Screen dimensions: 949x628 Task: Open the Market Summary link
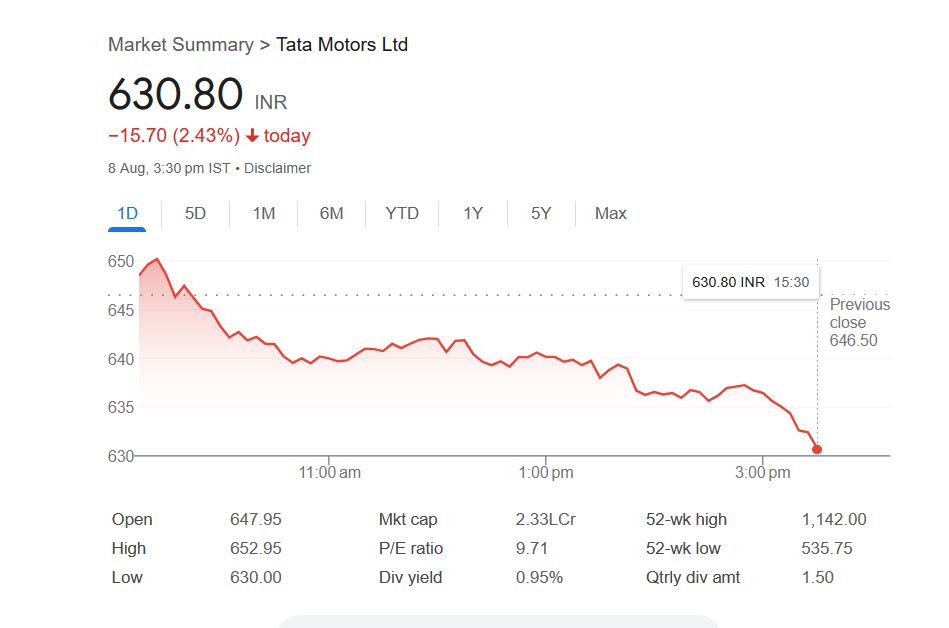tap(180, 45)
